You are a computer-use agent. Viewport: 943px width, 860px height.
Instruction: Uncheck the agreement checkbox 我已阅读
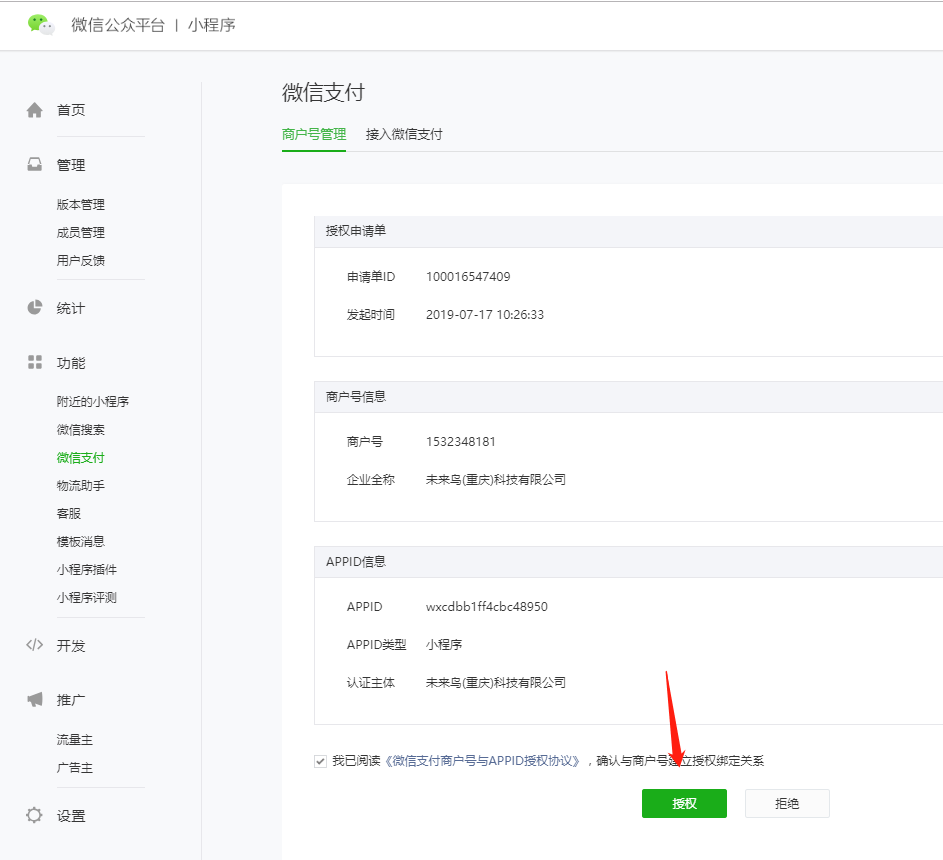click(x=320, y=761)
